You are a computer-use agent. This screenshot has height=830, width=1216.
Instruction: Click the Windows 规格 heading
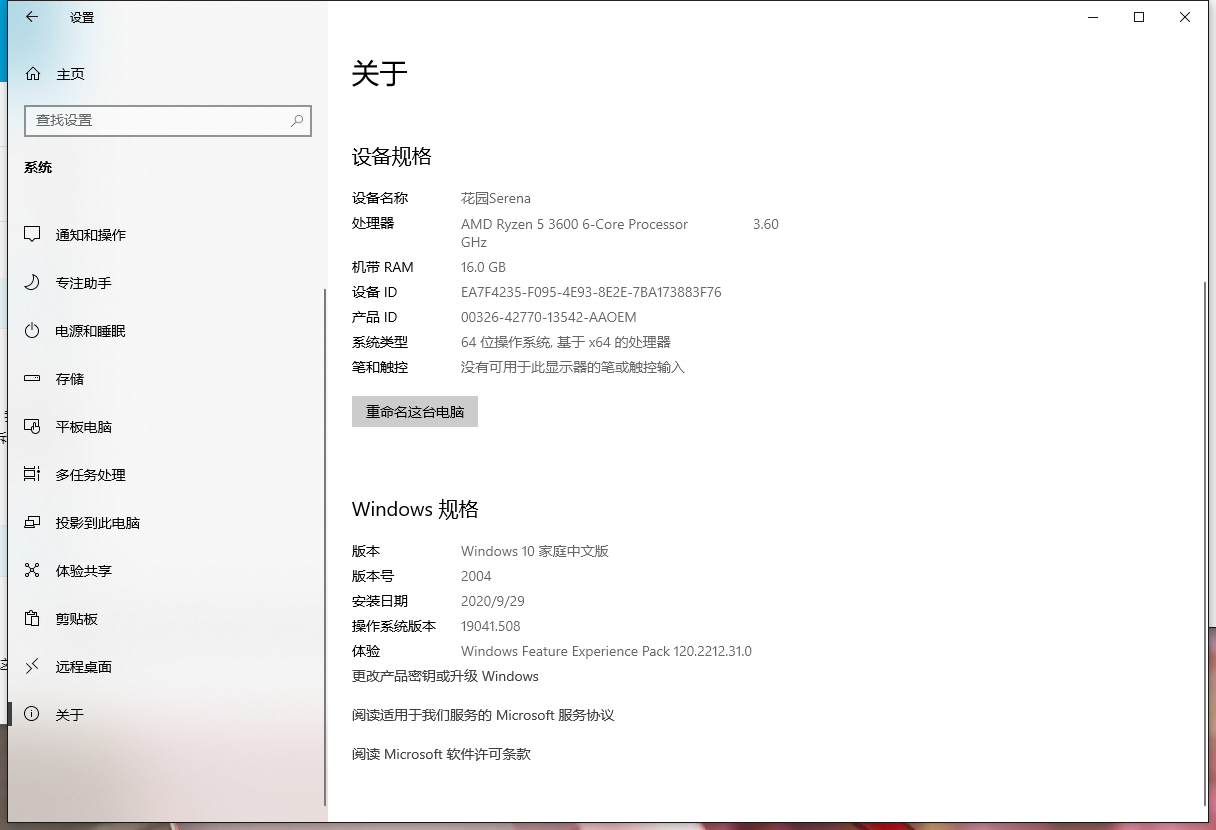tap(415, 509)
